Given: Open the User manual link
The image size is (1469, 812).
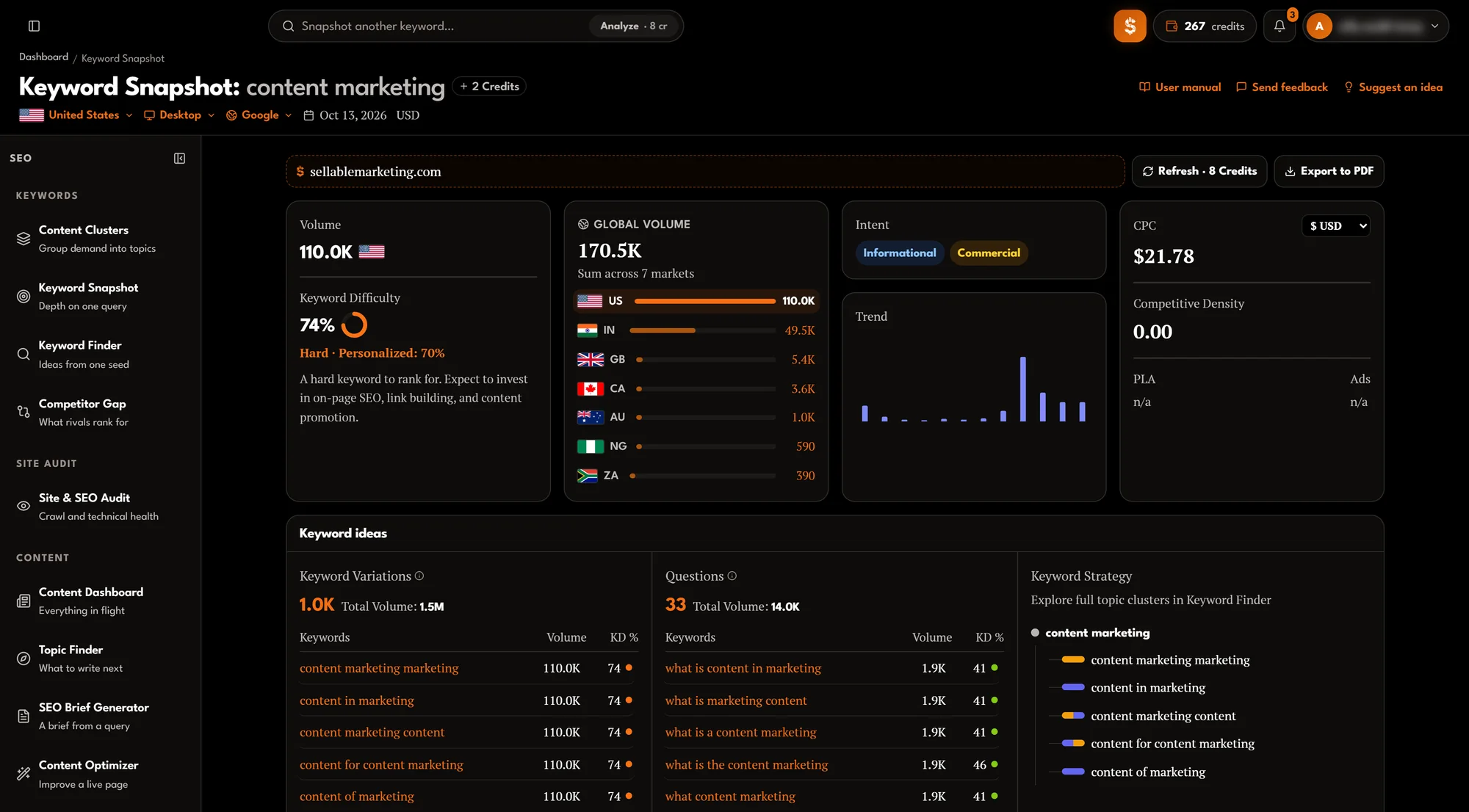Looking at the screenshot, I should pyautogui.click(x=1180, y=87).
